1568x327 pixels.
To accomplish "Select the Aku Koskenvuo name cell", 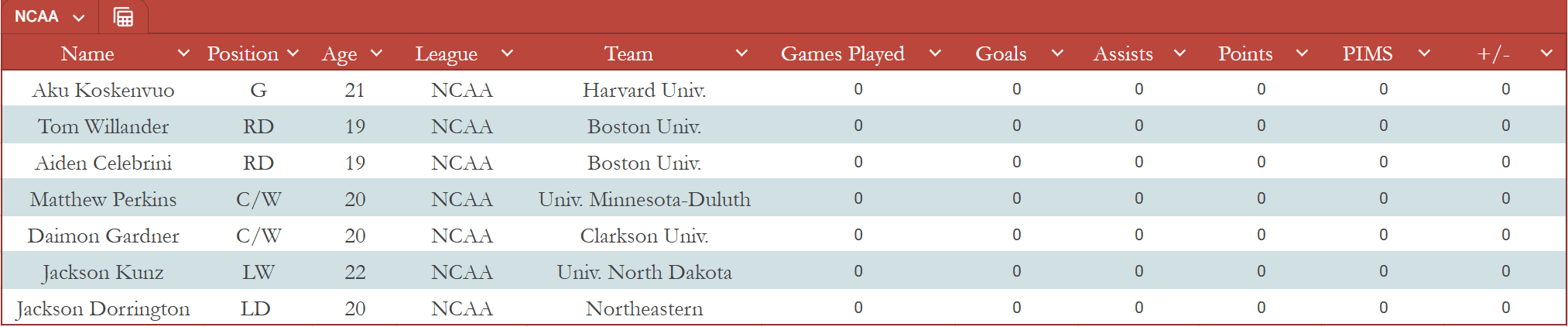I will pyautogui.click(x=103, y=90).
